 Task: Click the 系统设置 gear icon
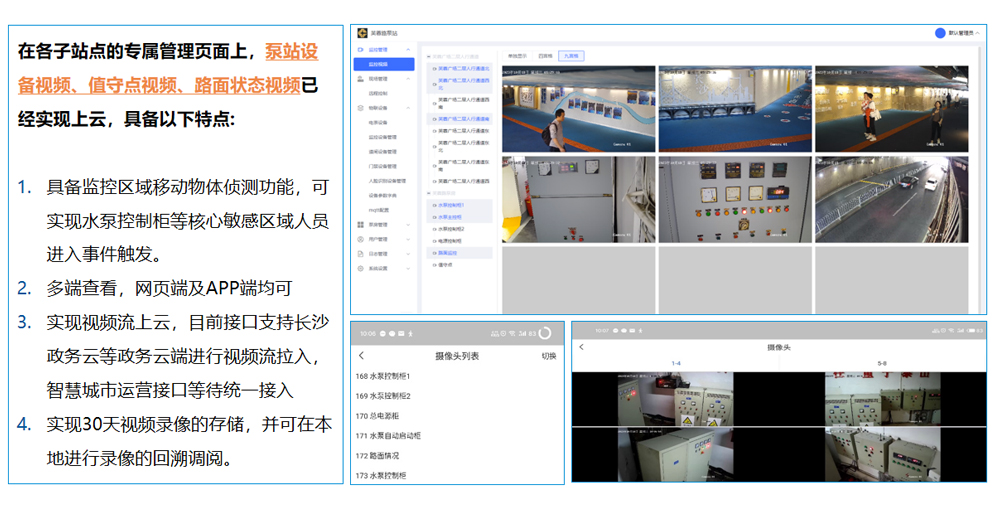click(x=360, y=269)
